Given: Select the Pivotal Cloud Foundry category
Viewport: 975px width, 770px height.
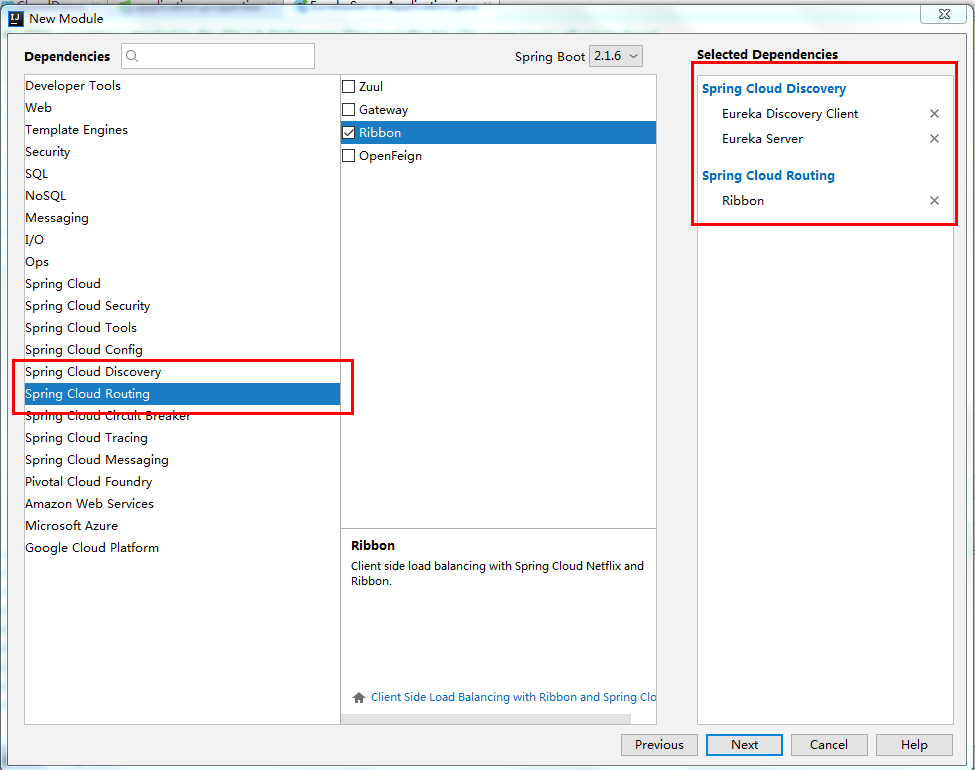Looking at the screenshot, I should (x=182, y=482).
